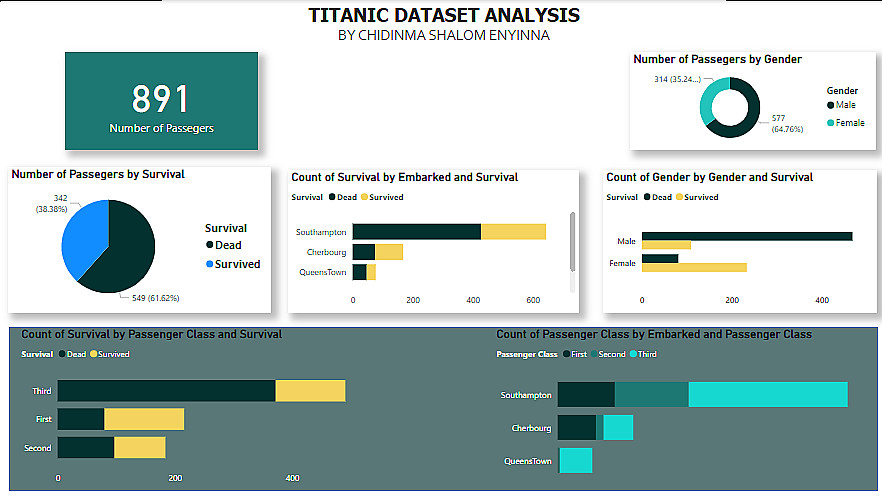This screenshot has width=882, height=495.
Task: Select the Male segment of gender donut
Action: 748,118
